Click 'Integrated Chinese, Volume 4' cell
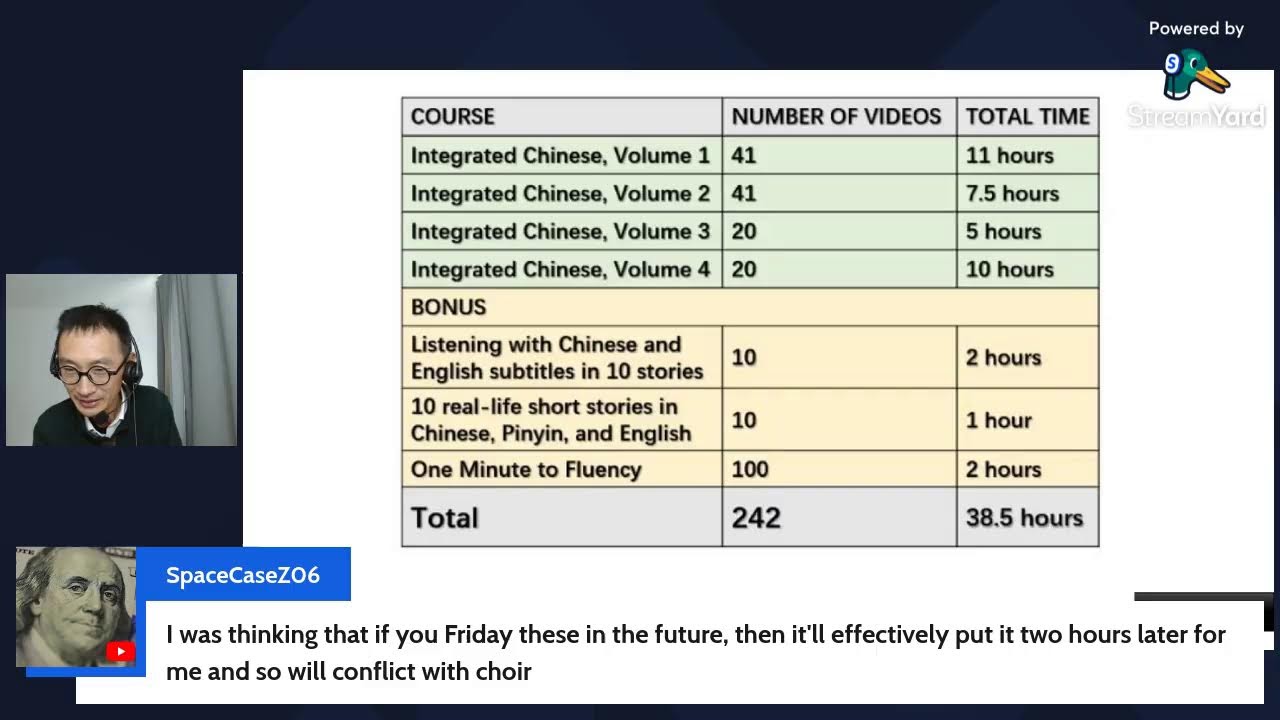Image resolution: width=1280 pixels, height=720 pixels. [x=562, y=269]
